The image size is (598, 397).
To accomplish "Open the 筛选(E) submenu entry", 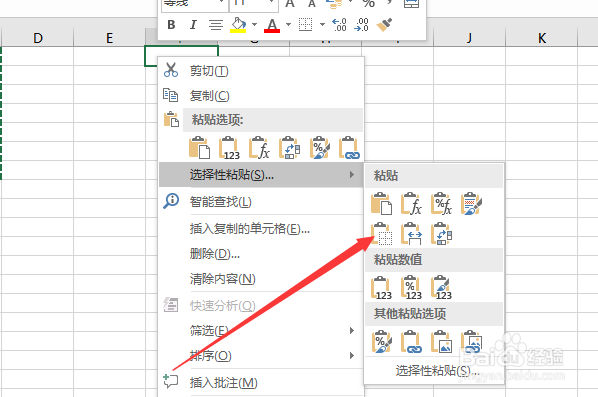I will 261,331.
